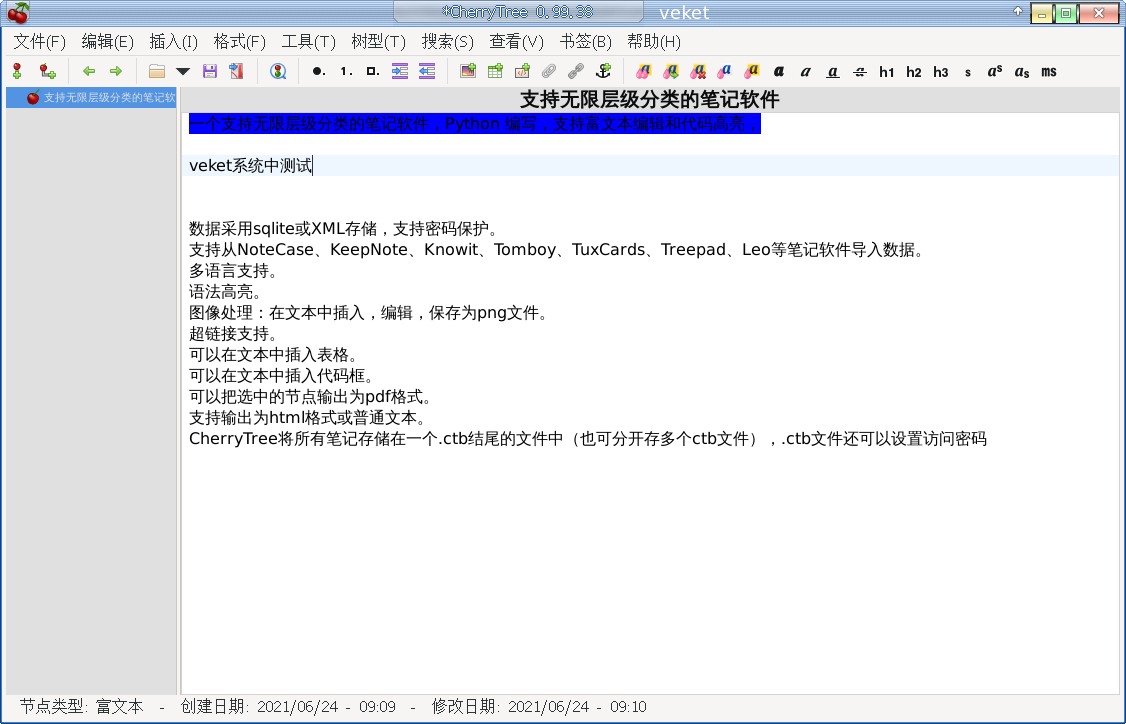Open the 插入(I) menu
Screen dimensions: 1126x724
tap(173, 42)
